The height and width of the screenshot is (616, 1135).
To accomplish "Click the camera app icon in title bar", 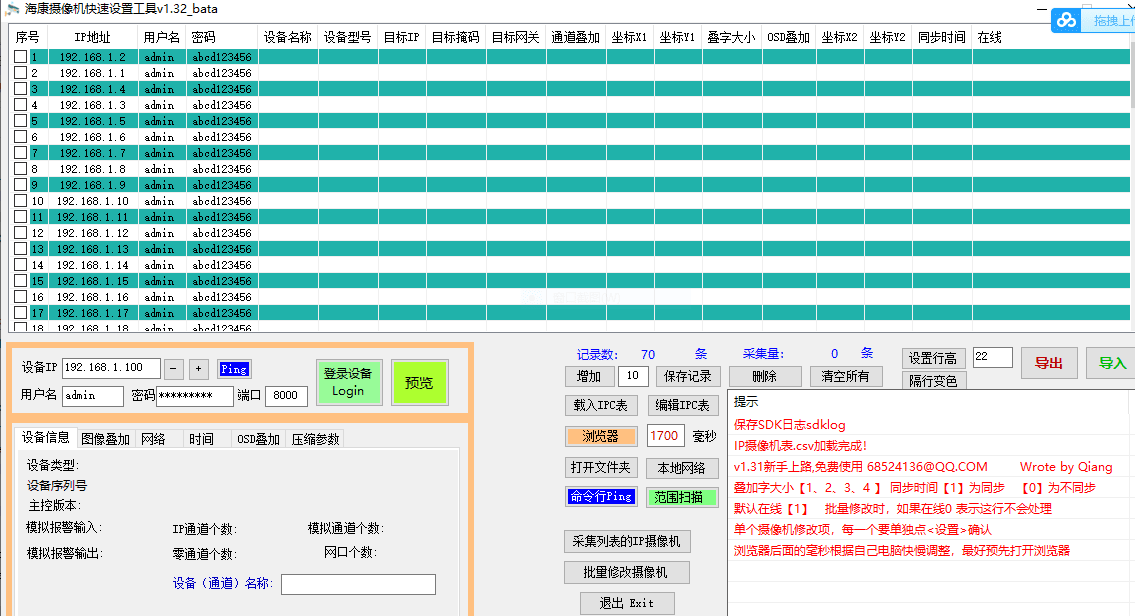I will 12,9.
